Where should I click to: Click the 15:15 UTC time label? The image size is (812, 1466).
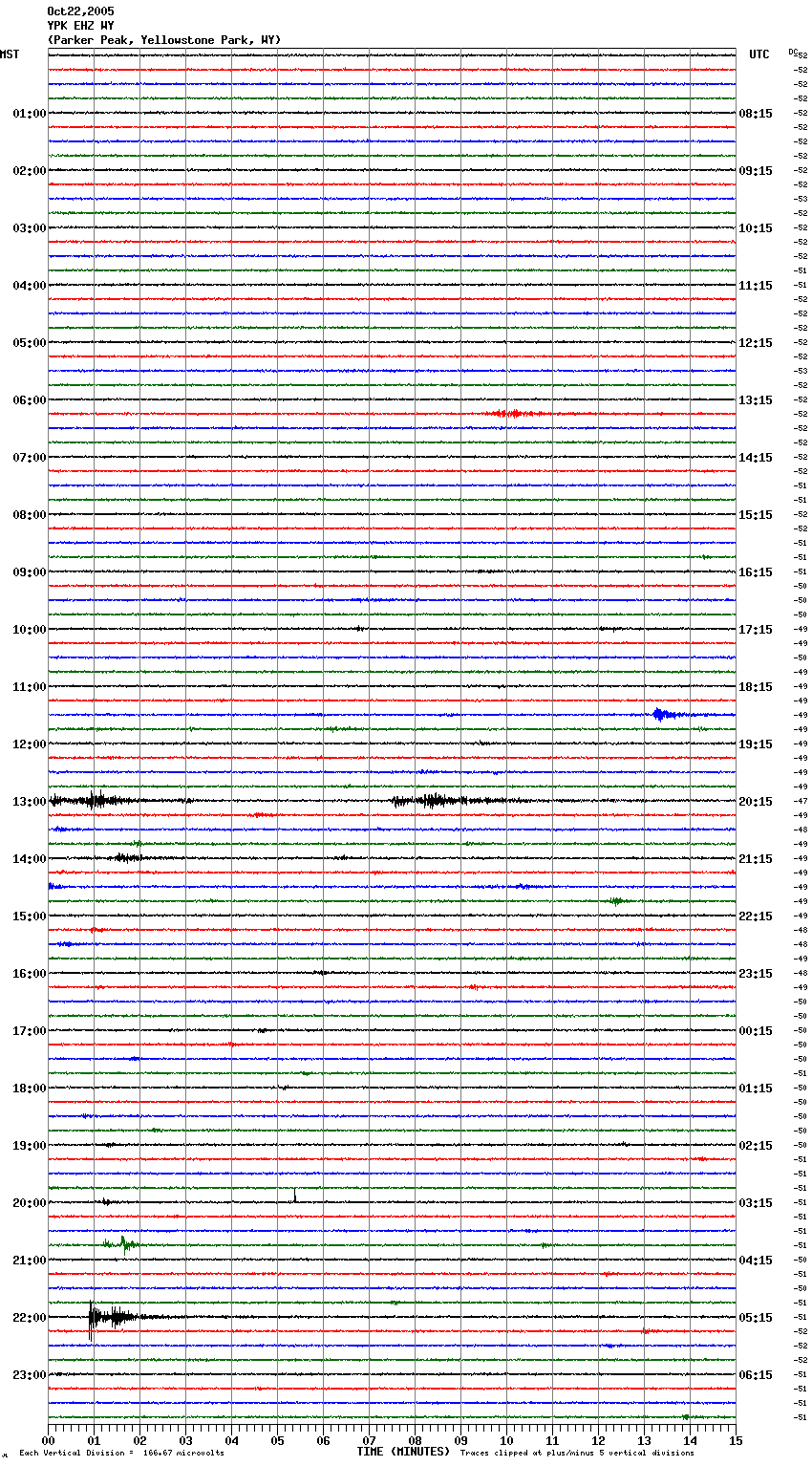(x=756, y=515)
